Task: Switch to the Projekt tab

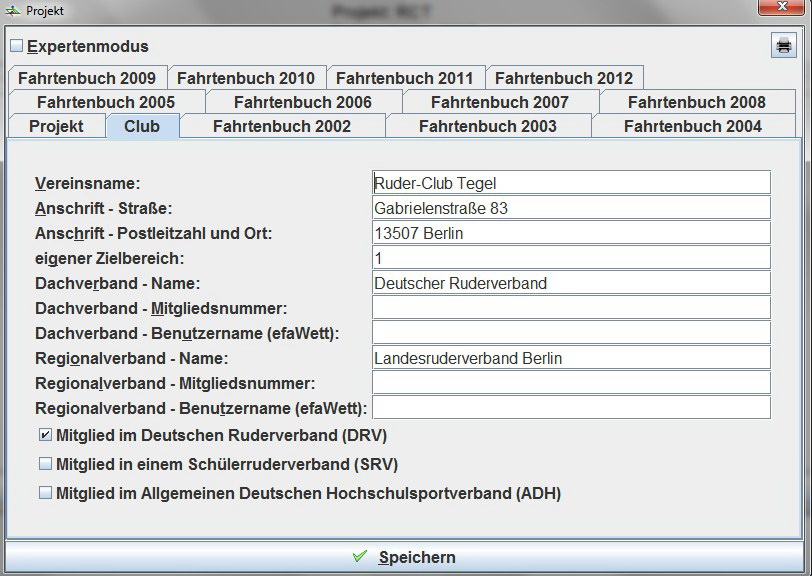Action: pyautogui.click(x=55, y=126)
